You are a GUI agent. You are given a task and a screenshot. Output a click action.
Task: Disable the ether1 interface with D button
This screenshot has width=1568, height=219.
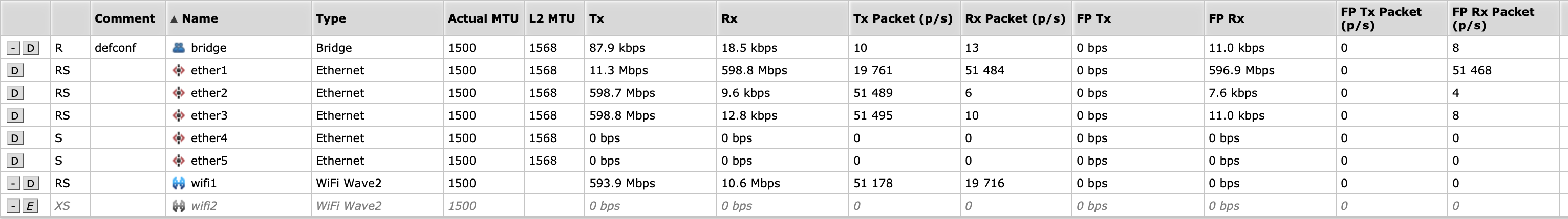15,70
